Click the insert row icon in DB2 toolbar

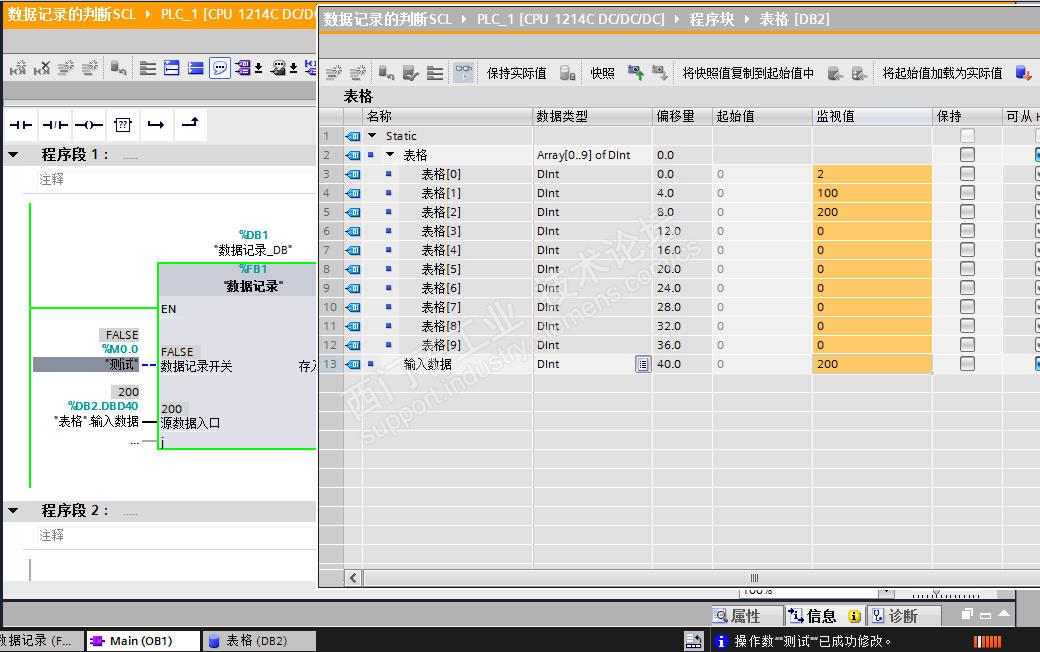pyautogui.click(x=334, y=73)
